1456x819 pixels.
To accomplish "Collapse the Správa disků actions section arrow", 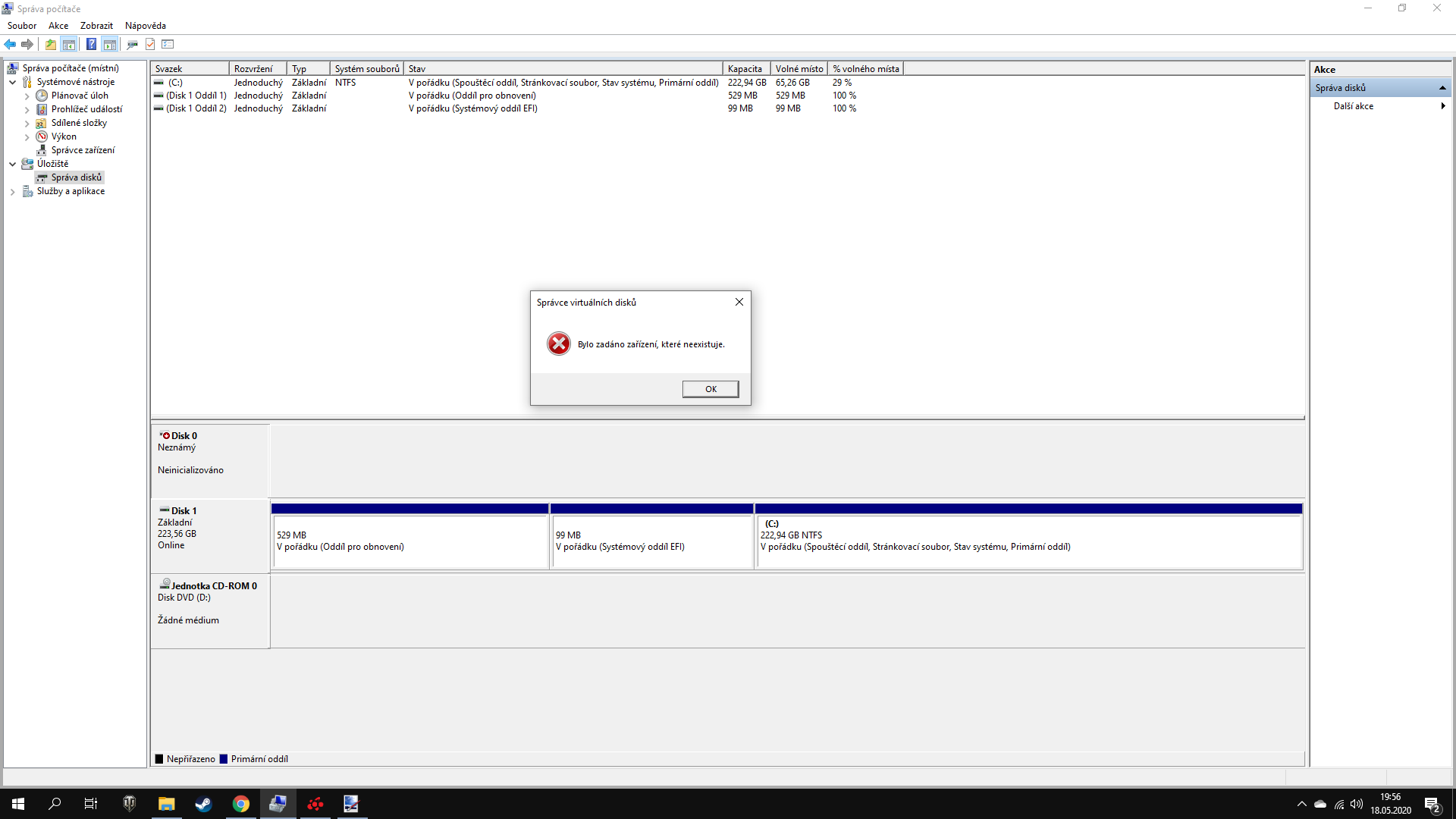I will 1442,88.
